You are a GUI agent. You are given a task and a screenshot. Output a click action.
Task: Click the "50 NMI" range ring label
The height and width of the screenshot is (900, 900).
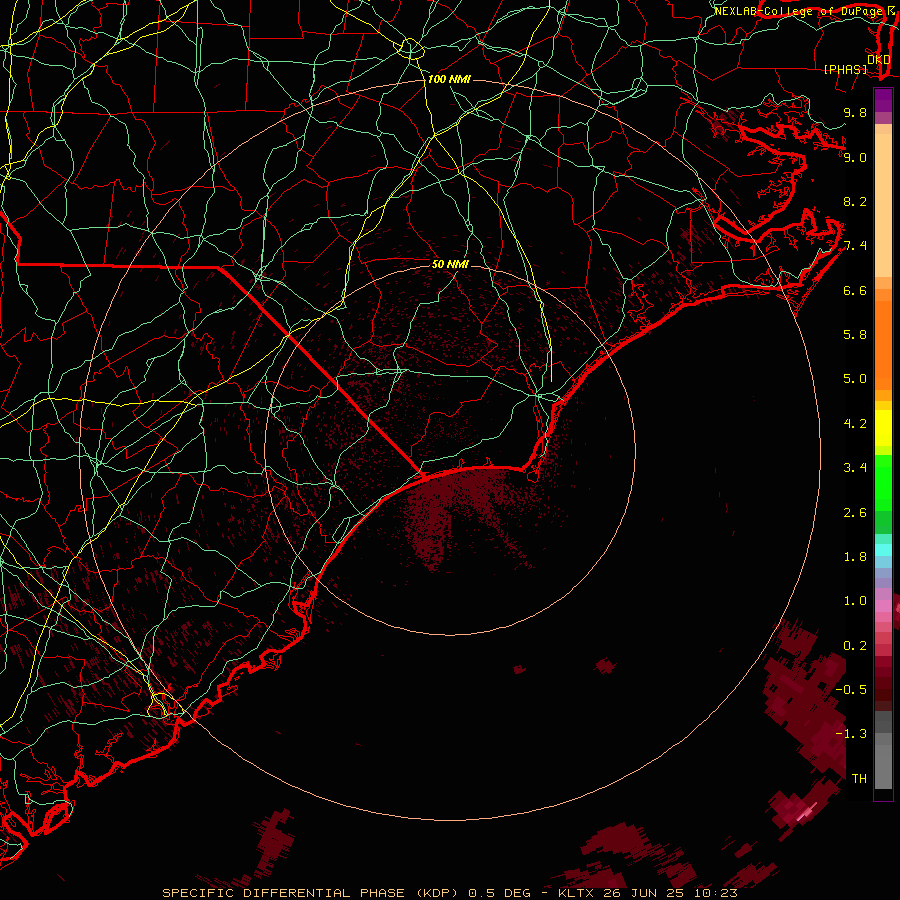click(x=450, y=264)
